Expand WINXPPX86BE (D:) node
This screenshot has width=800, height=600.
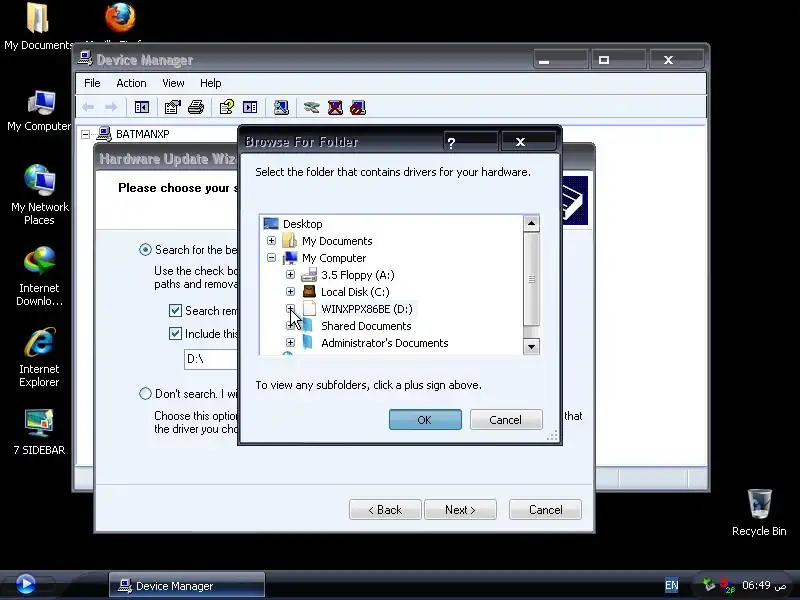[290, 308]
